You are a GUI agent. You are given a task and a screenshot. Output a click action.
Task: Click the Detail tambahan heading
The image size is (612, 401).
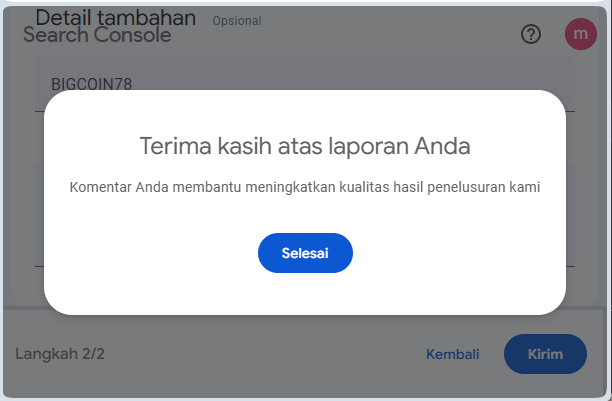pyautogui.click(x=116, y=18)
